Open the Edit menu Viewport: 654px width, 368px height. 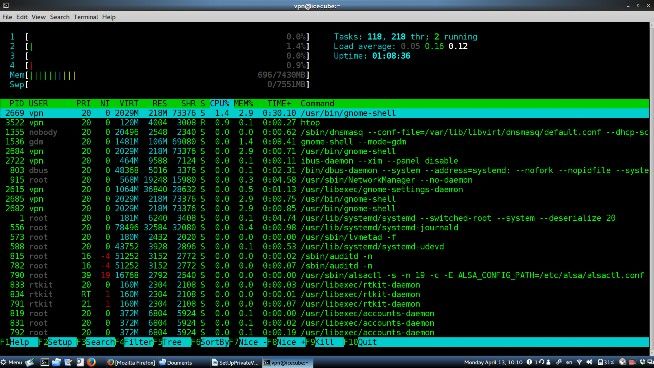coord(22,17)
